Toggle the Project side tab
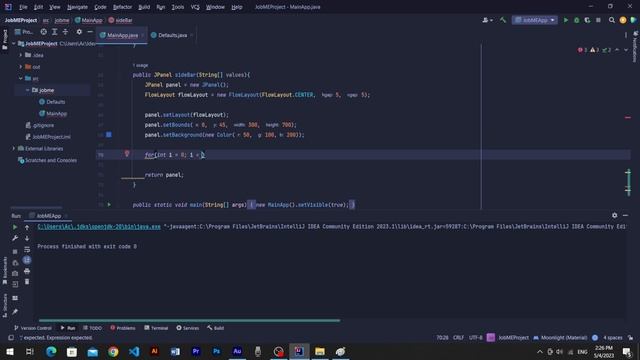Viewport: 640px width, 360px height. pos(4,40)
